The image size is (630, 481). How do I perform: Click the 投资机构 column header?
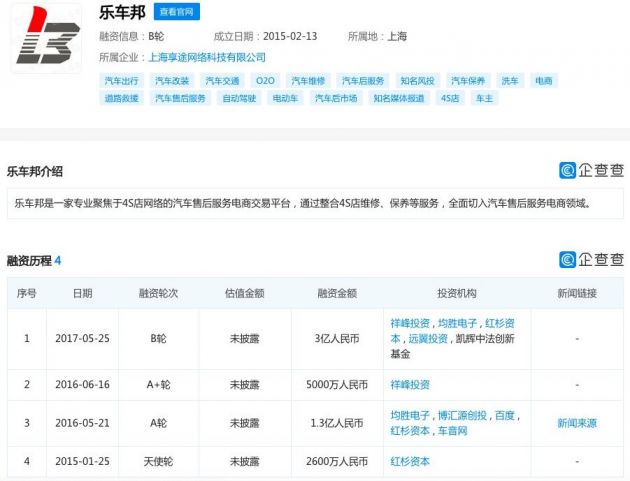pos(457,293)
